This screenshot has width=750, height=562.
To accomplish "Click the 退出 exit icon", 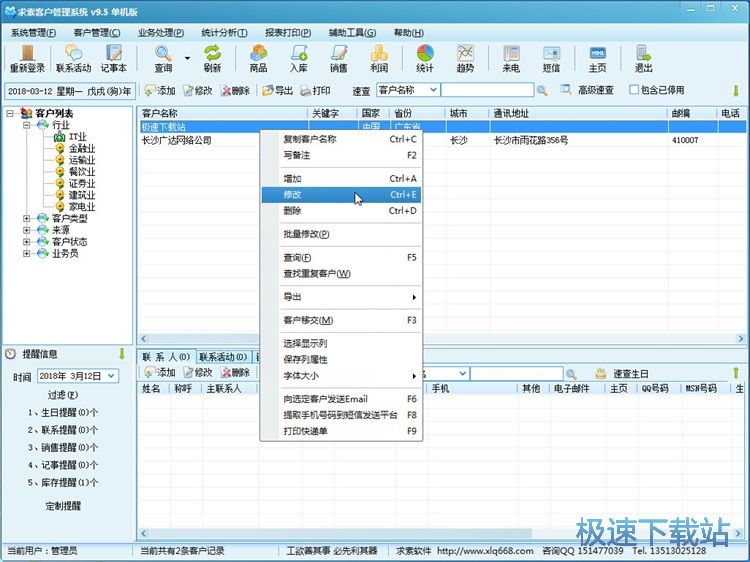I will click(643, 58).
